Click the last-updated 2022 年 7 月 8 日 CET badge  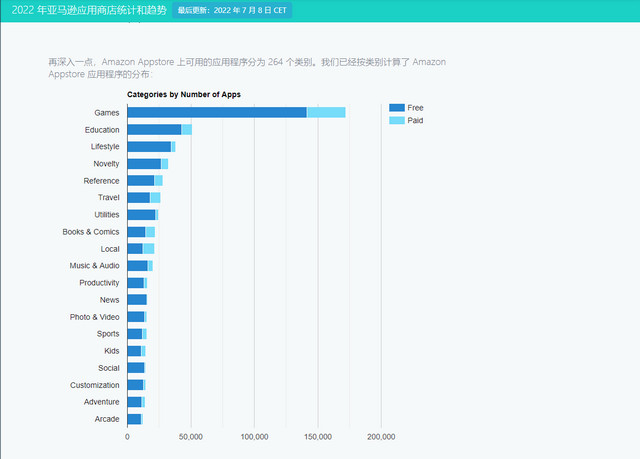click(x=232, y=10)
